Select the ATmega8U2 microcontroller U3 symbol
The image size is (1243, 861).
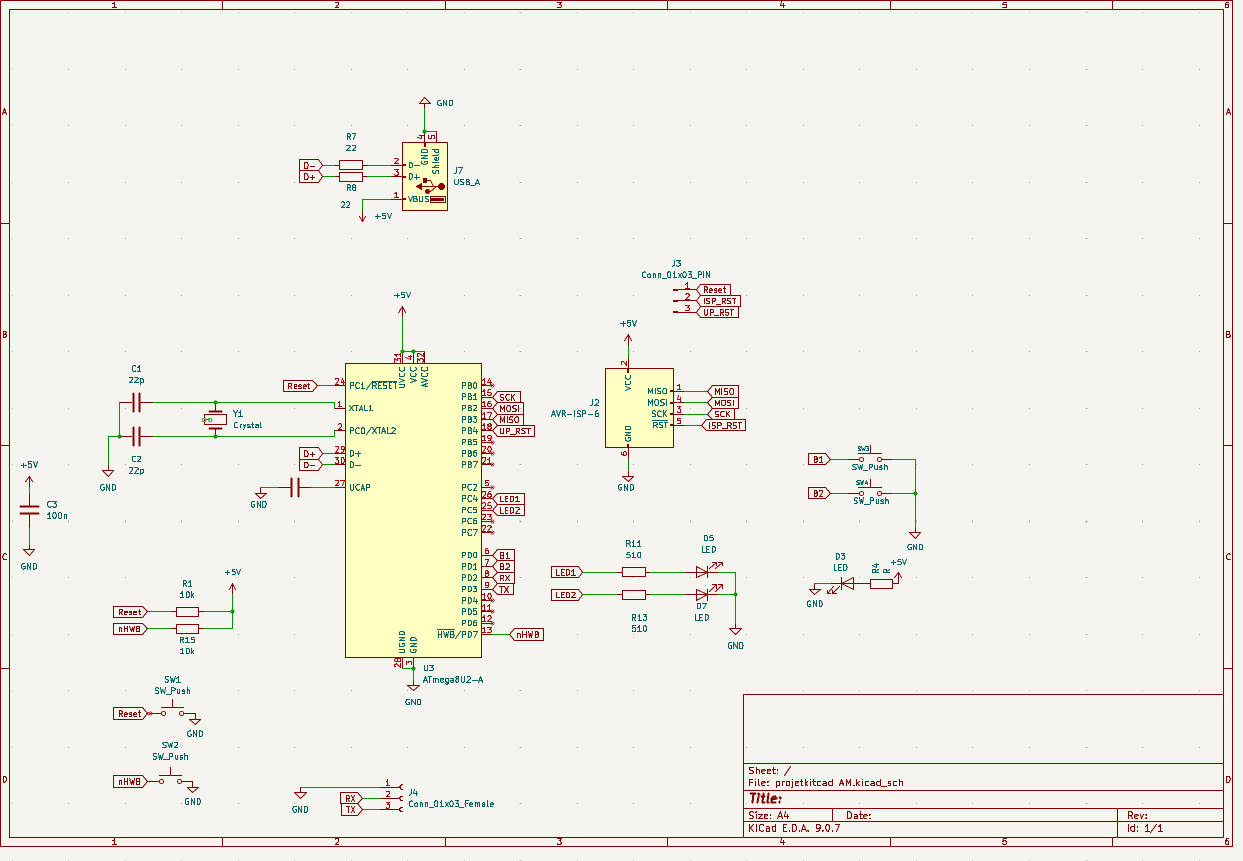pos(413,510)
